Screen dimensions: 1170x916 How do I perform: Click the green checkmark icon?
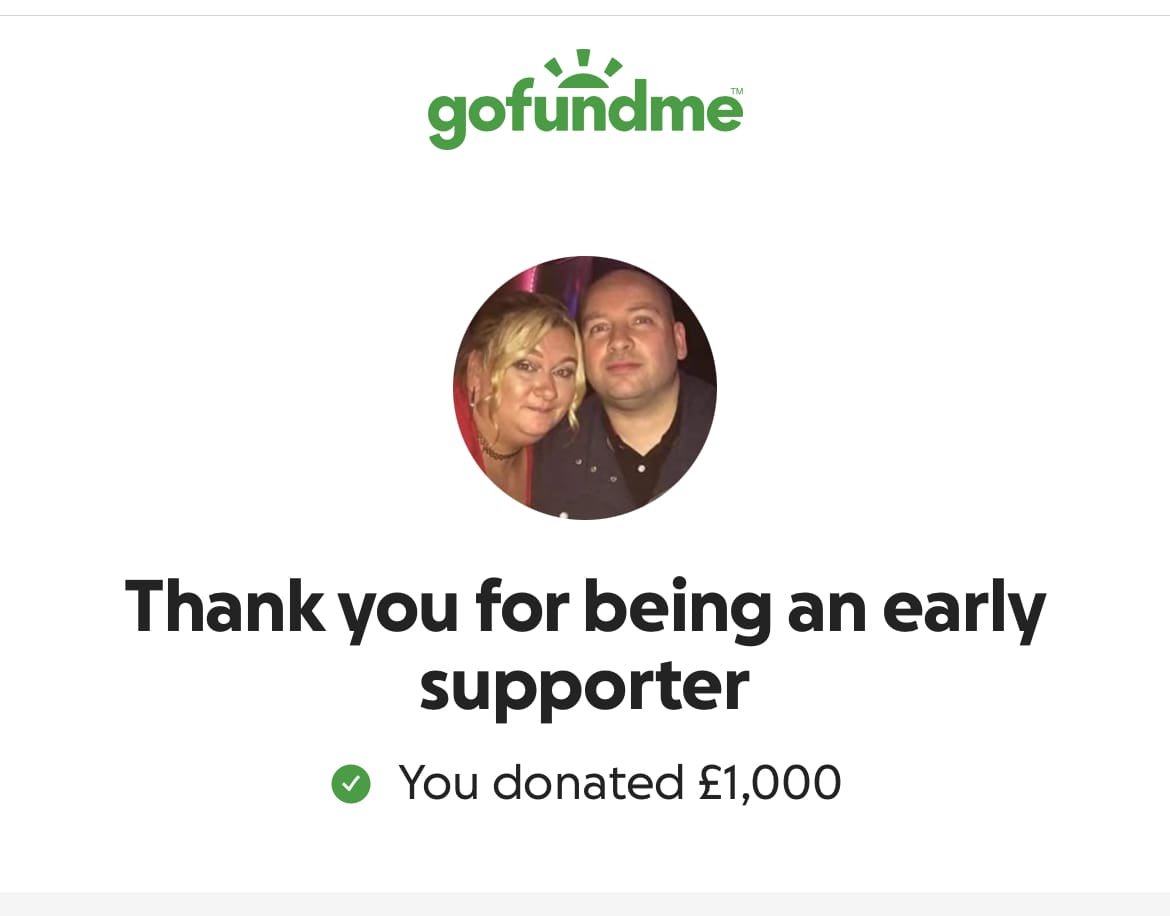pos(351,783)
